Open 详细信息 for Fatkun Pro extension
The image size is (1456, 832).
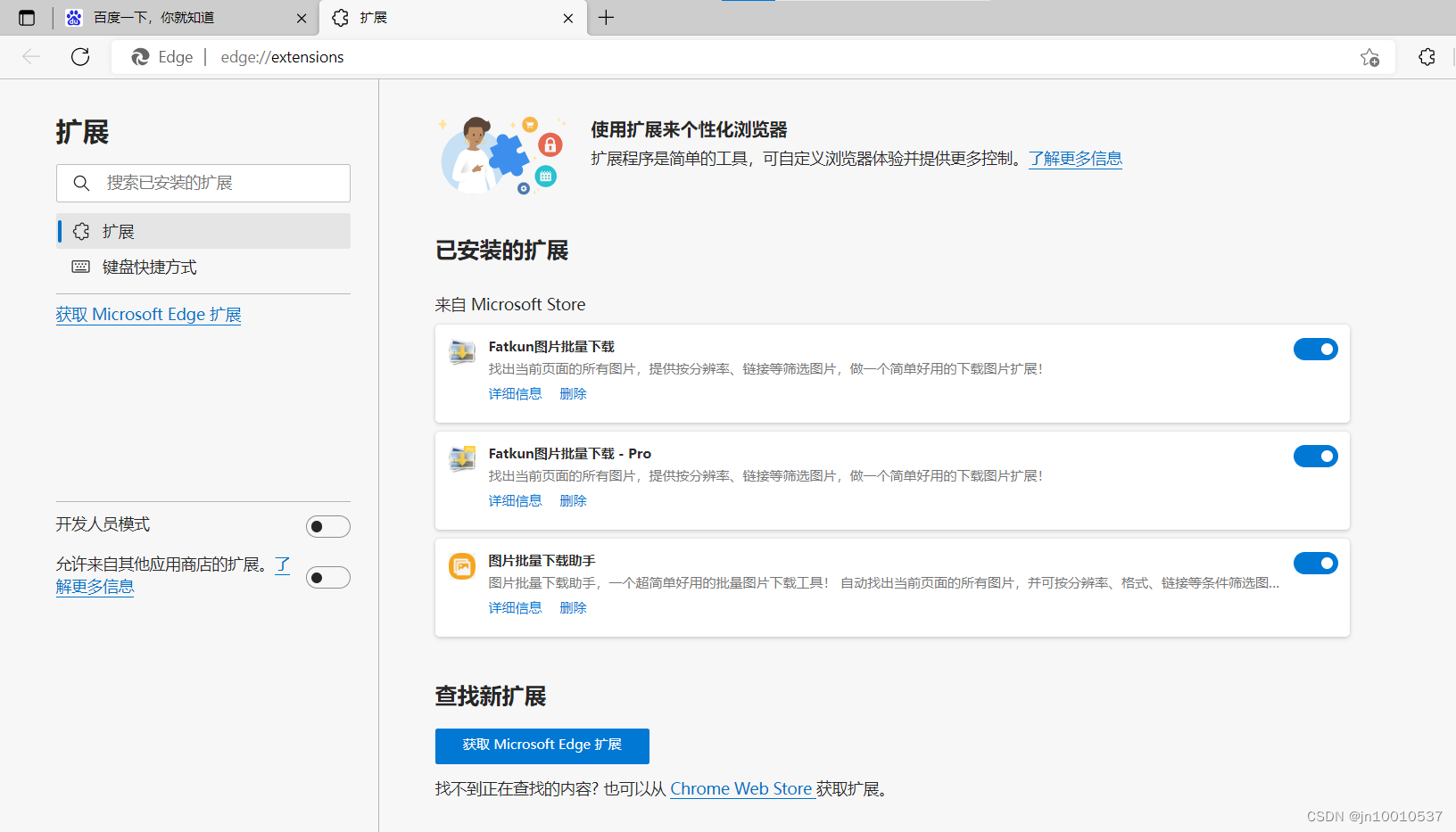515,501
